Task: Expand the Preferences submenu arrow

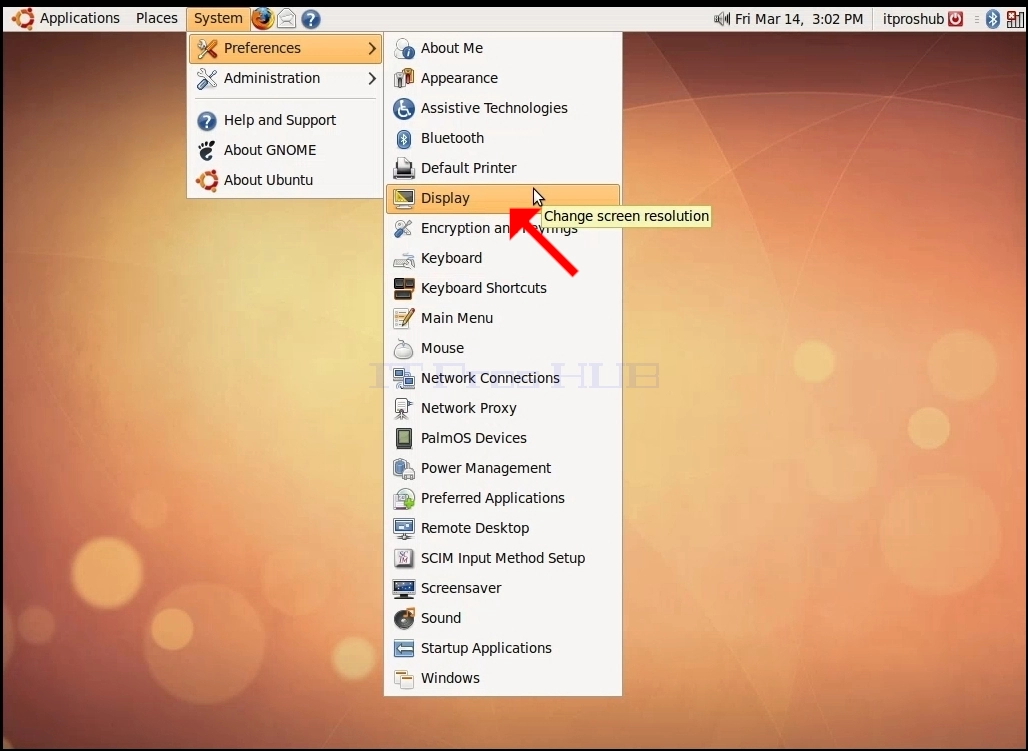Action: tap(372, 49)
